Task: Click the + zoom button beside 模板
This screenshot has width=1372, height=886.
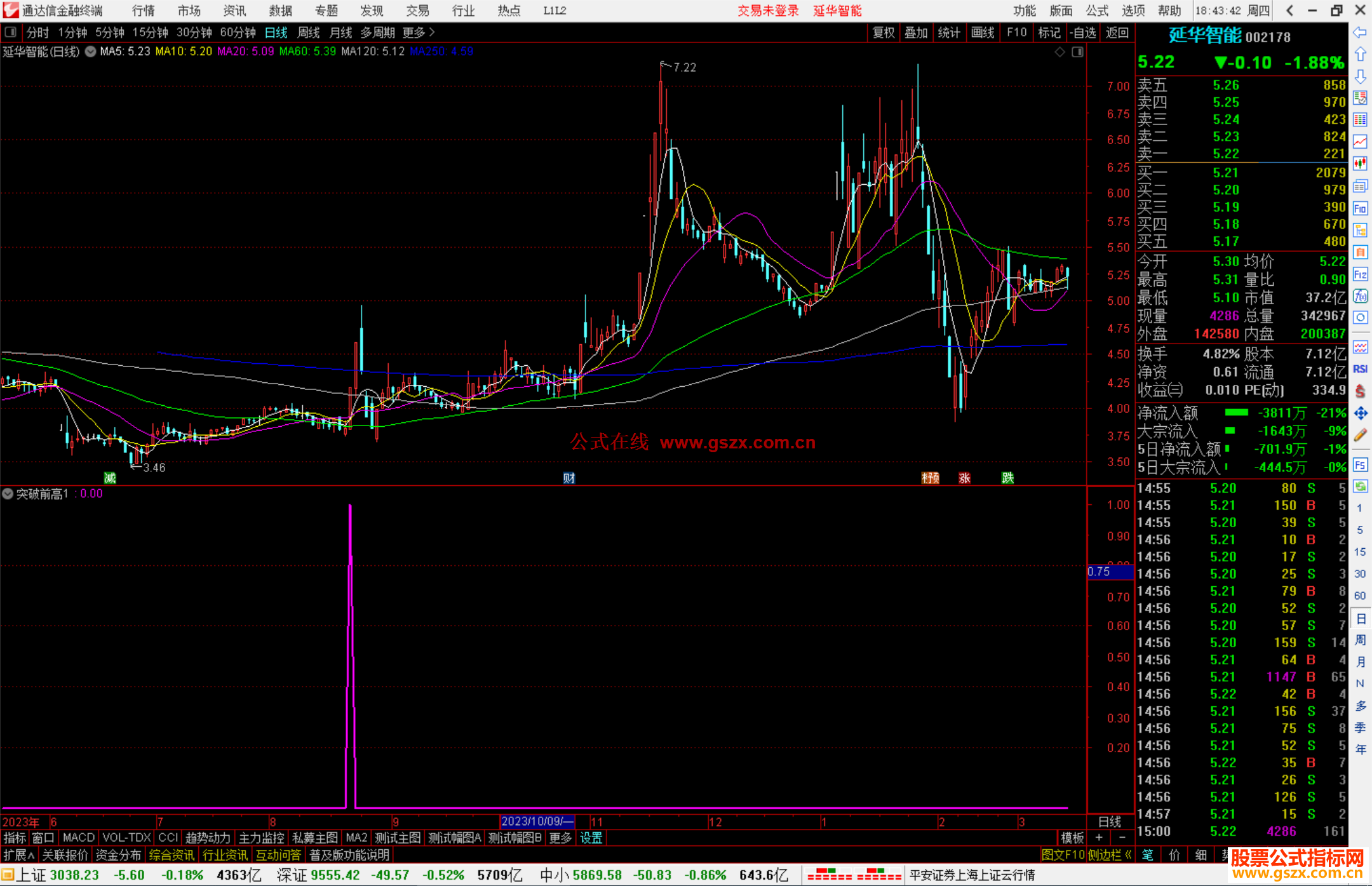Action: pyautogui.click(x=1100, y=838)
